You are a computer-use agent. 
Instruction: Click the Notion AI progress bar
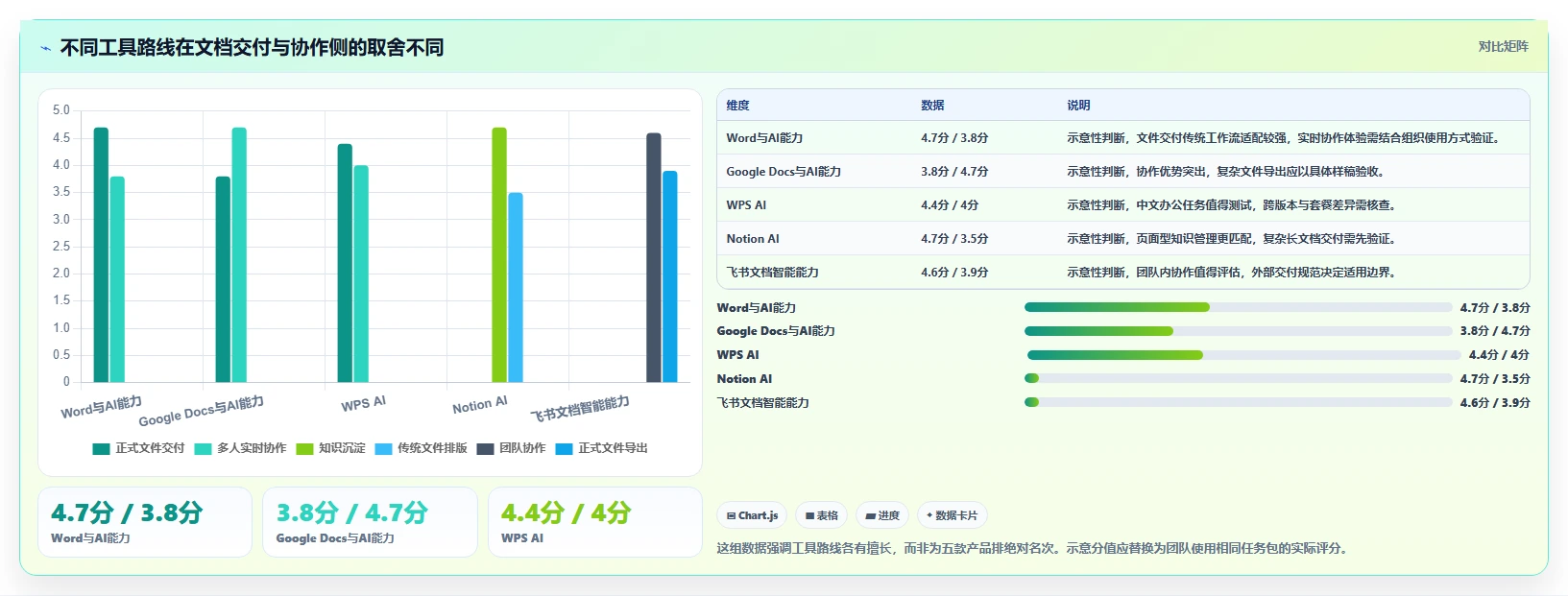click(1239, 379)
